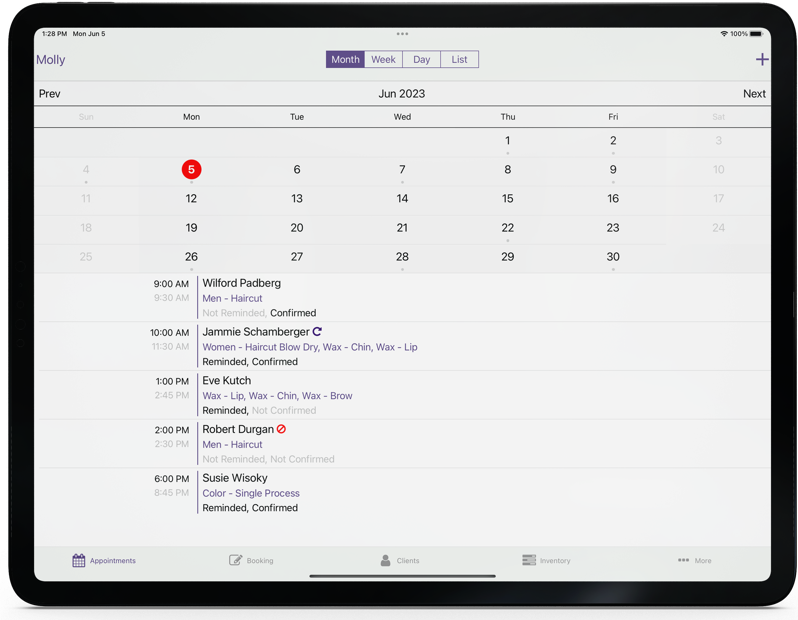
Task: Select June 14 on the calendar
Action: click(x=402, y=199)
